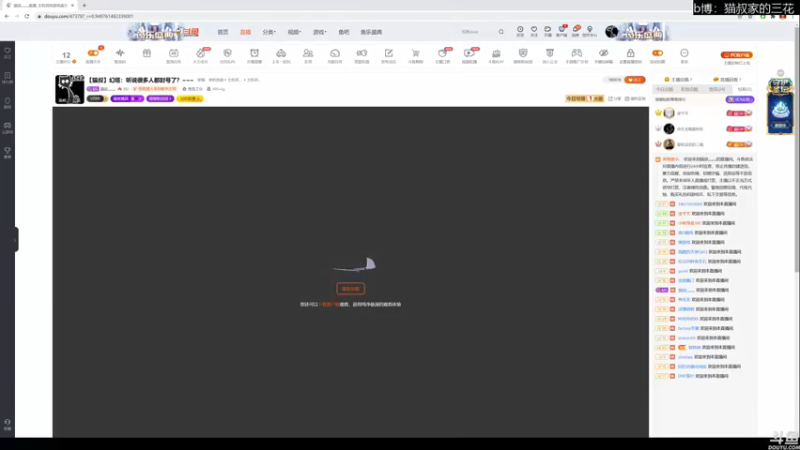Open the 鱼乐盛典 nav item

(371, 32)
